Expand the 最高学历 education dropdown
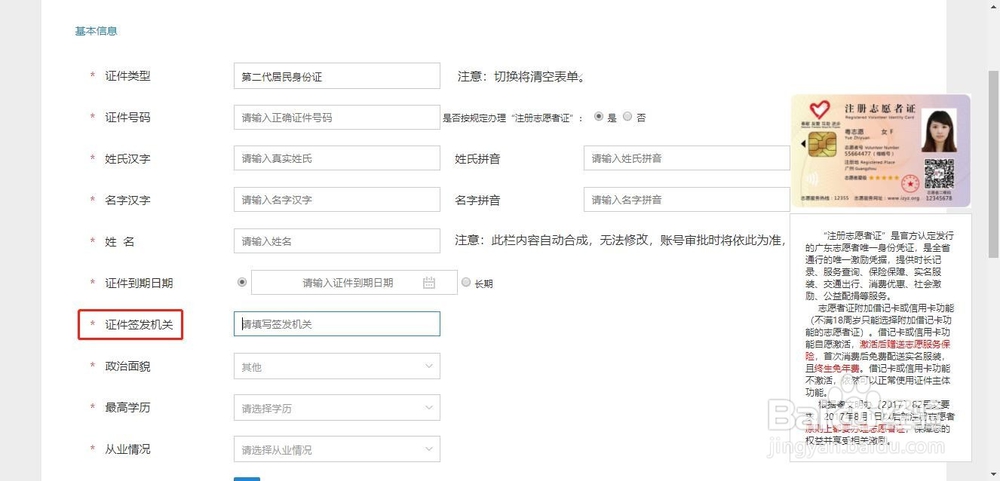This screenshot has width=1000, height=481. [336, 408]
